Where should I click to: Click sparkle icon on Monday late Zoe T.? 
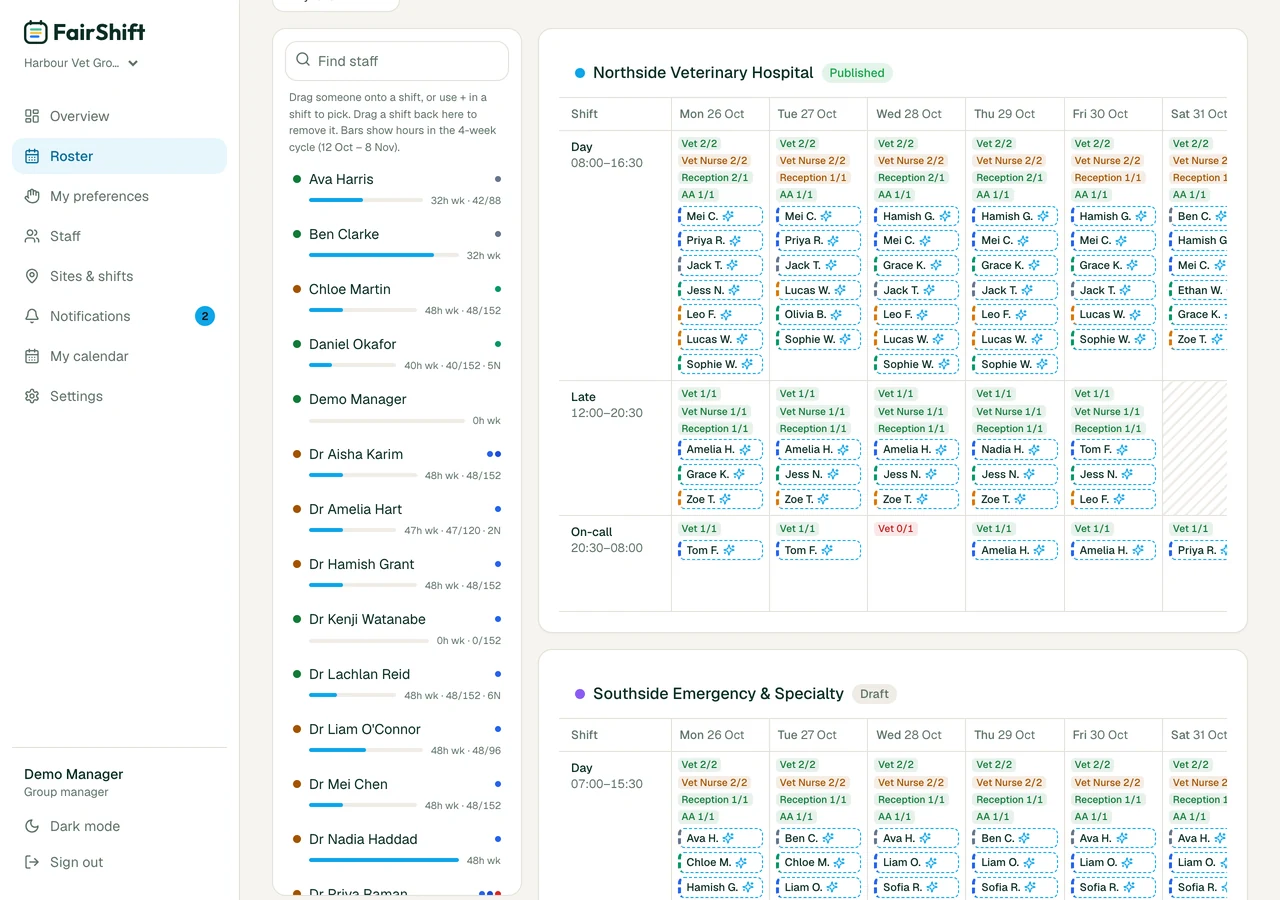[725, 499]
